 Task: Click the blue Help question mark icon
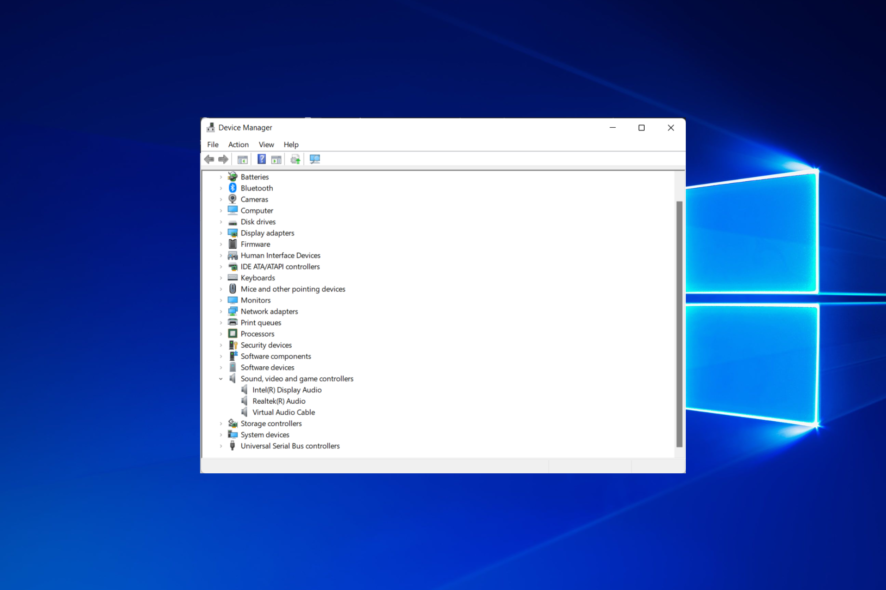(262, 159)
